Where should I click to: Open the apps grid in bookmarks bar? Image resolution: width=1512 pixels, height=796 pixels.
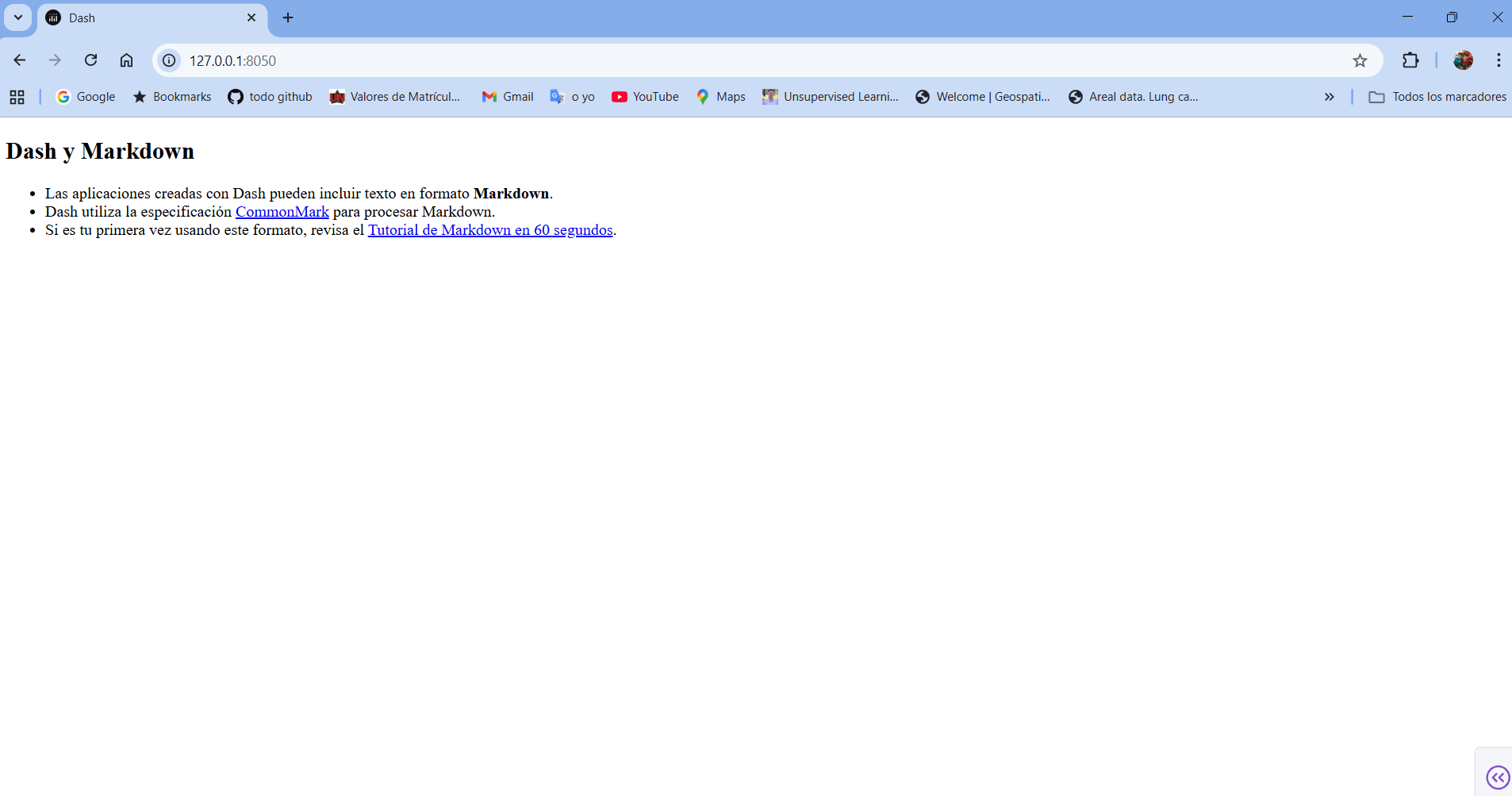[x=17, y=97]
